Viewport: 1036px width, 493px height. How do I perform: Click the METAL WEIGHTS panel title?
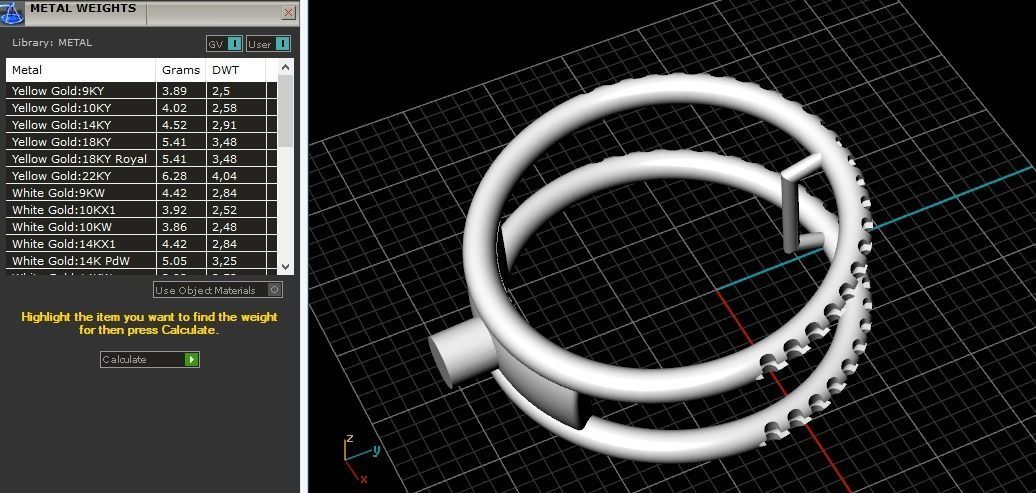coord(83,9)
